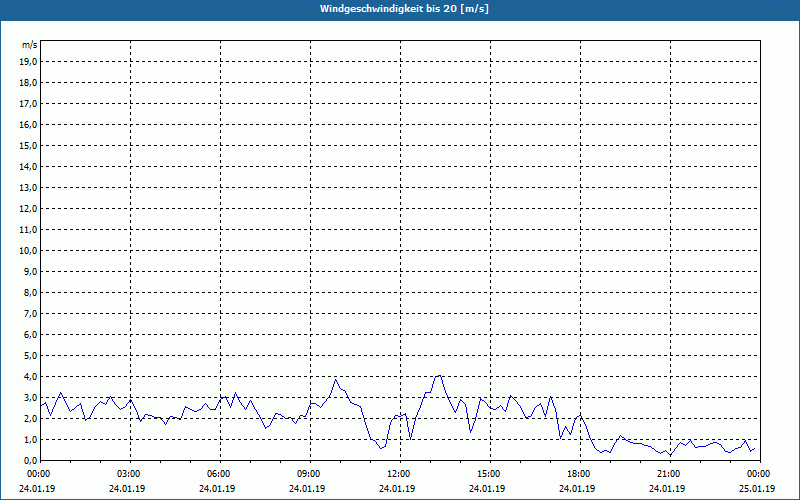Click the '24.01.19' date under 12:00

[x=397, y=489]
